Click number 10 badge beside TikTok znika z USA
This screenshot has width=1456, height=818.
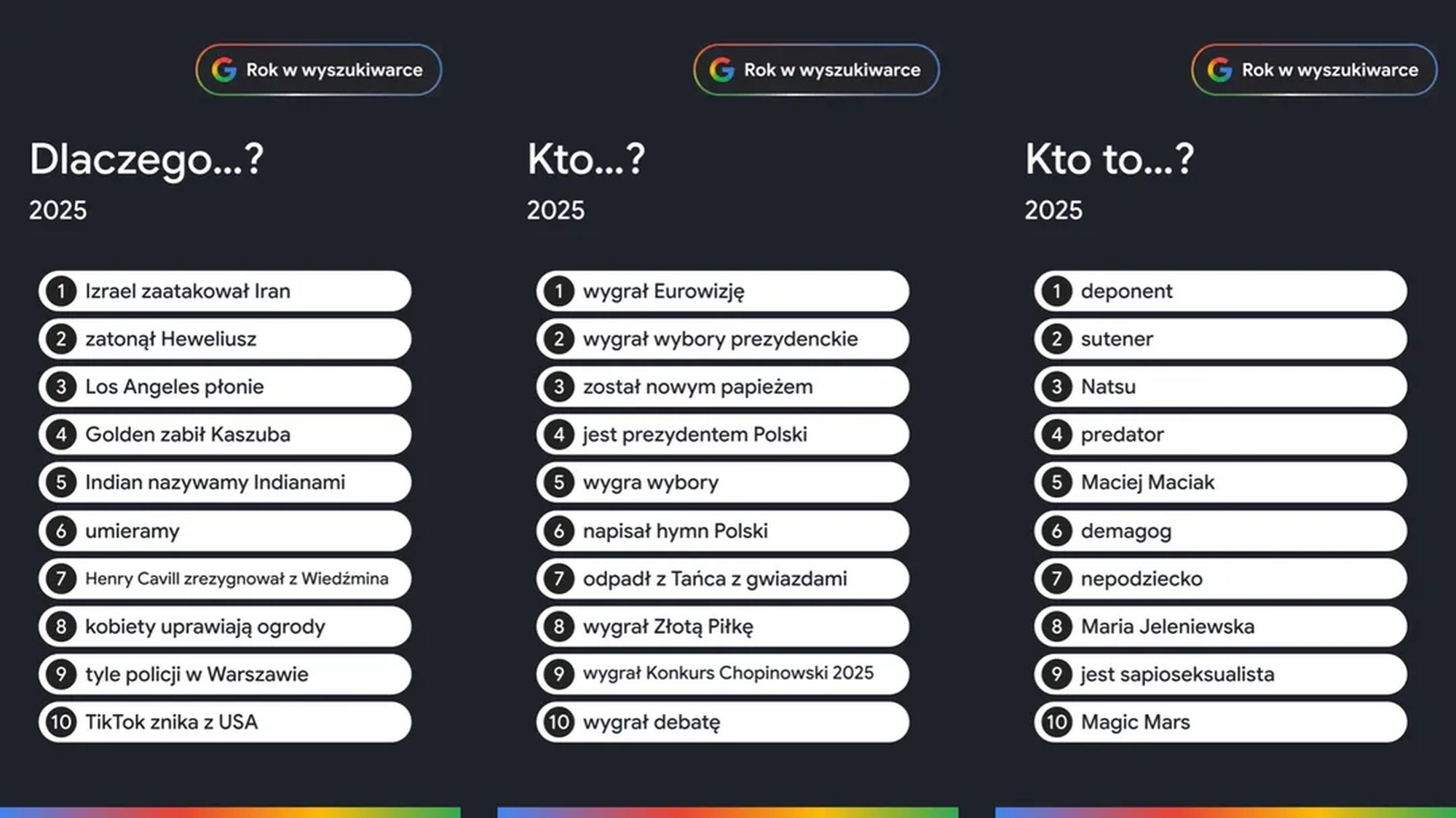[61, 722]
